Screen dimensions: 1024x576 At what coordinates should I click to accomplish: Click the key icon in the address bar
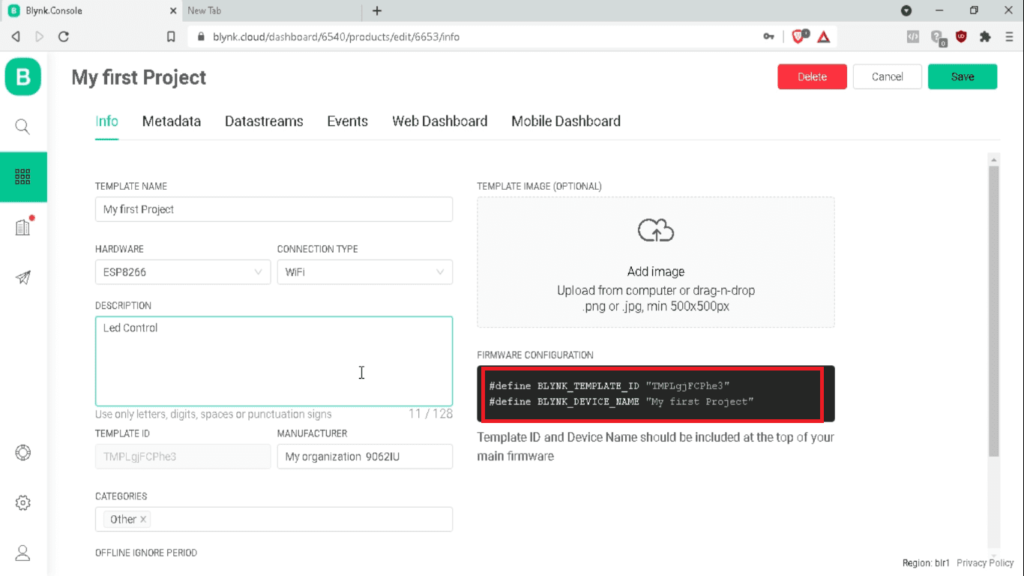(767, 36)
